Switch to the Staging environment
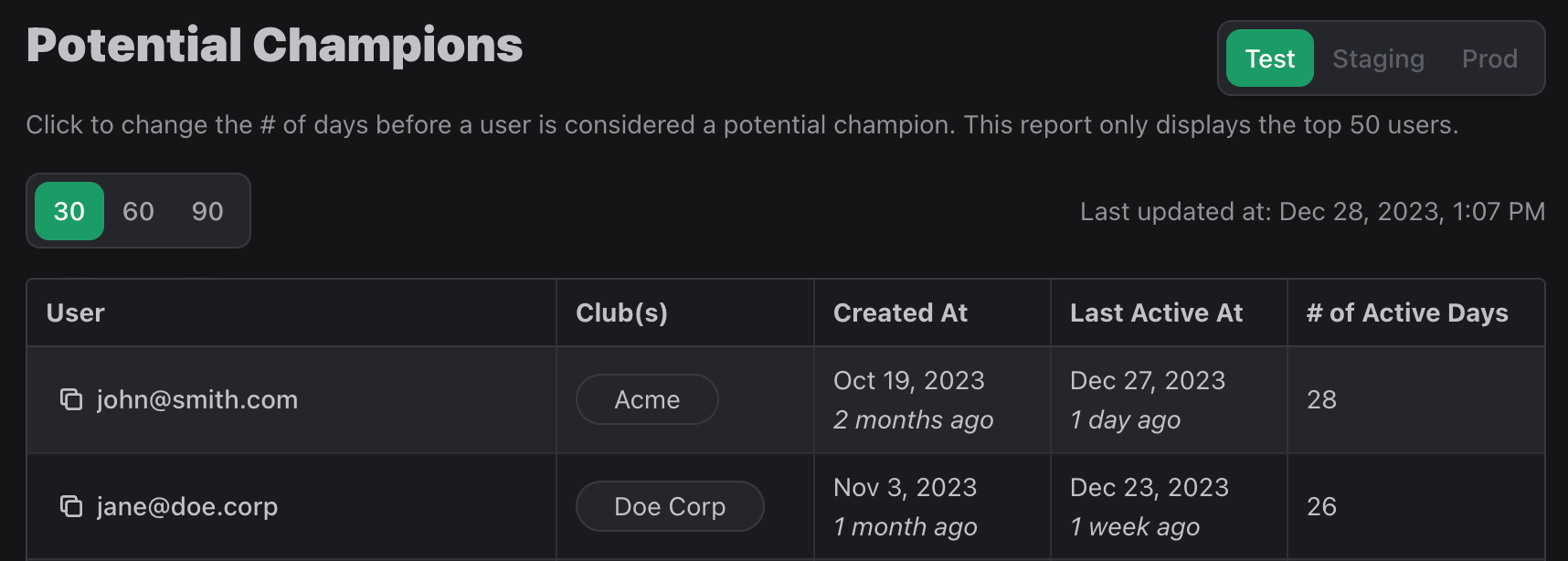Screen dimensions: 1568x561 point(1378,58)
